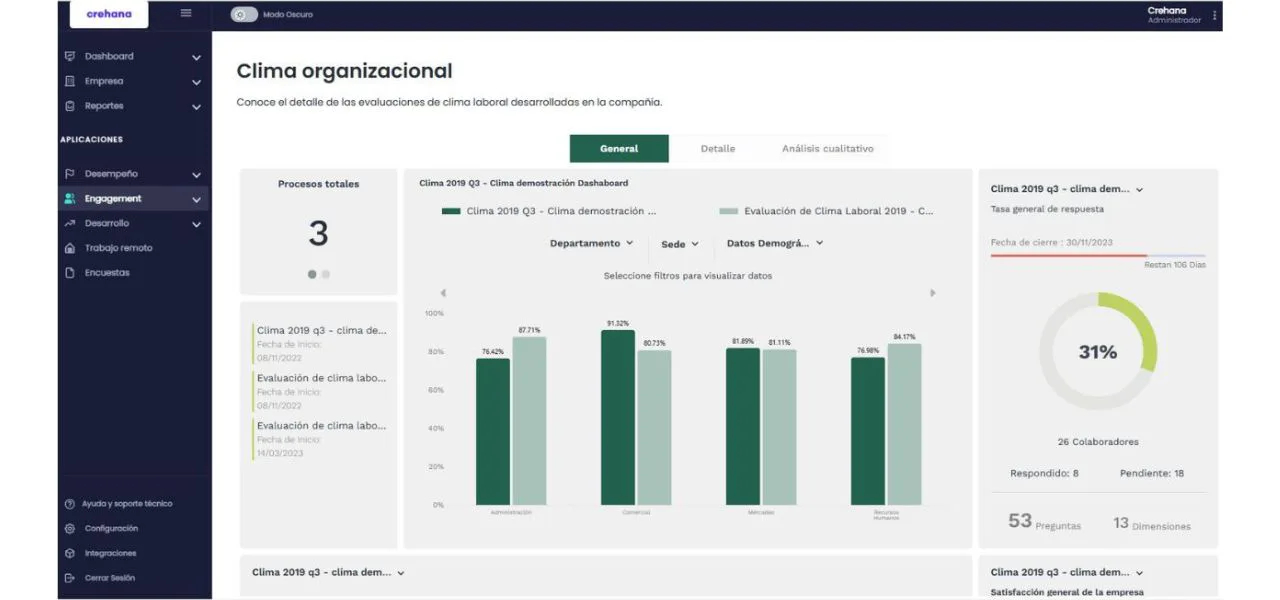Open the Análisis cualitativo tab
1280x600 pixels.
tap(828, 148)
